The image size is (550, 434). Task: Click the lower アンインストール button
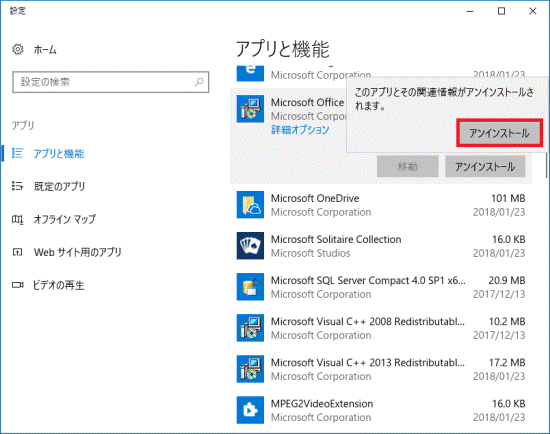coord(485,167)
